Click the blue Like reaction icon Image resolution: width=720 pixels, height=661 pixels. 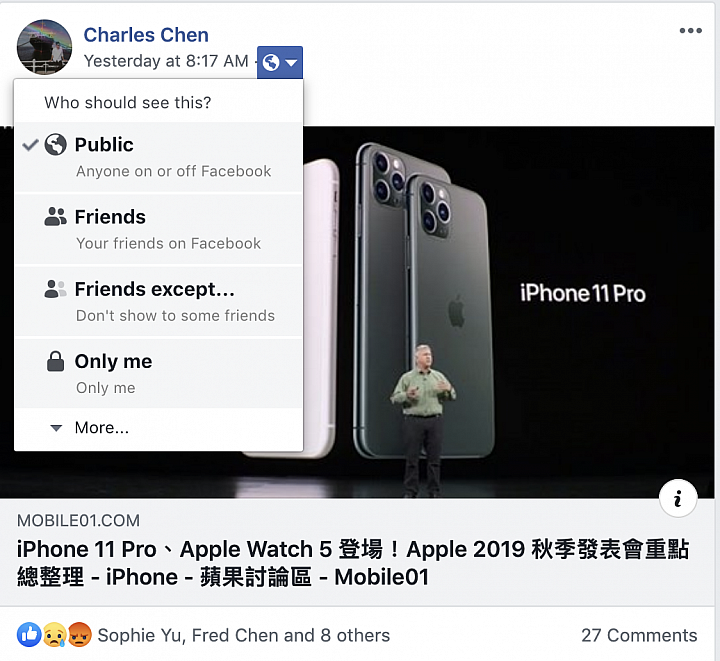tap(29, 635)
